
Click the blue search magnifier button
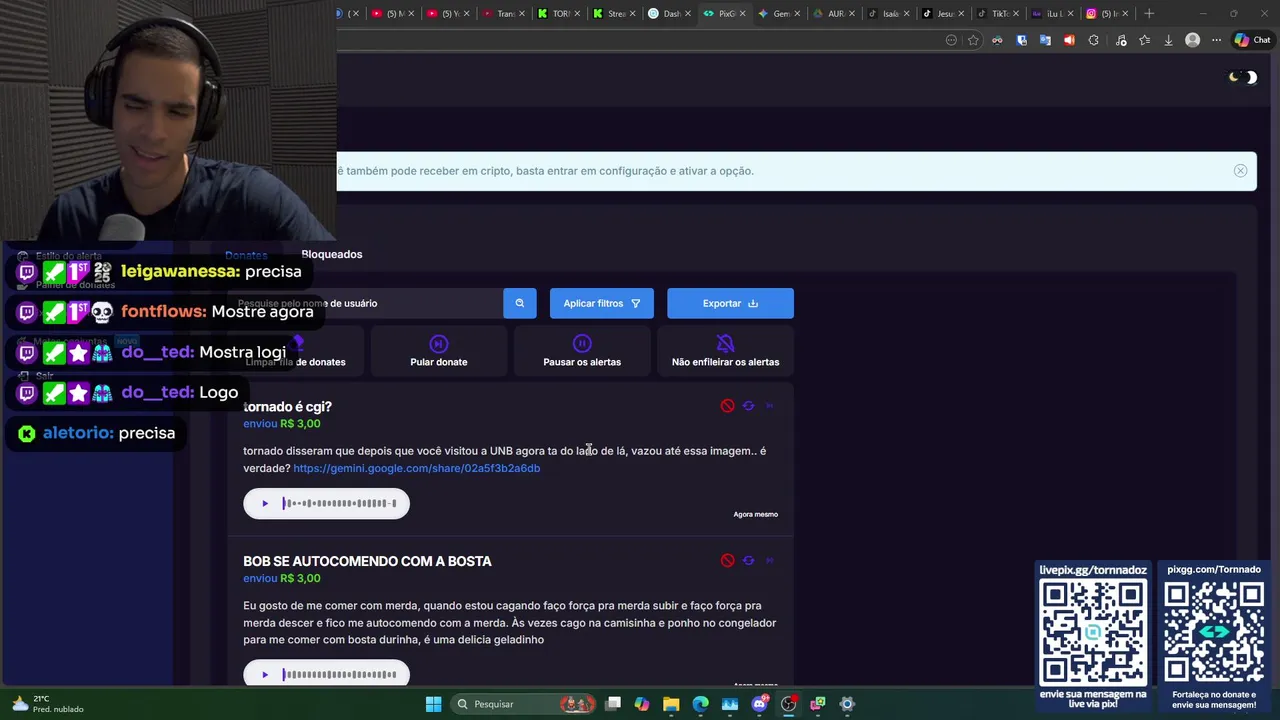point(519,303)
